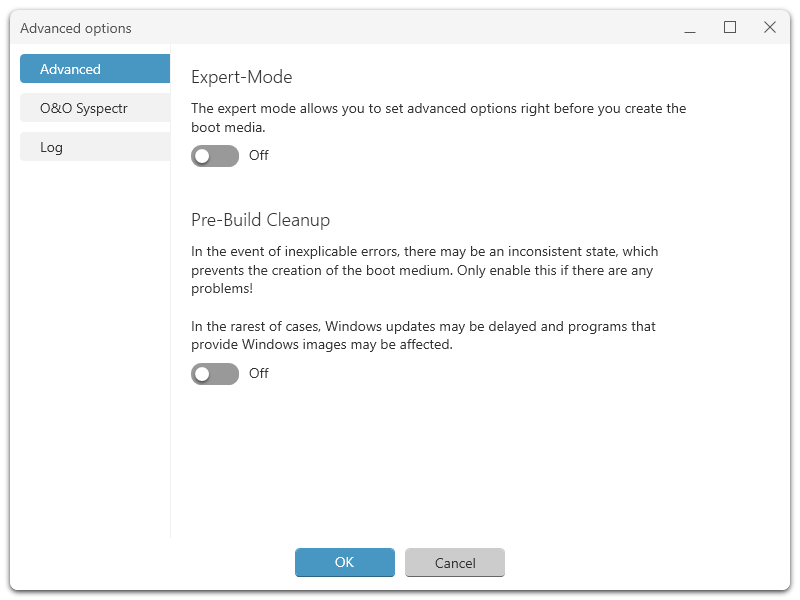Click the inconsistent state warning paragraph
Image resolution: width=800 pixels, height=600 pixels.
coord(424,270)
